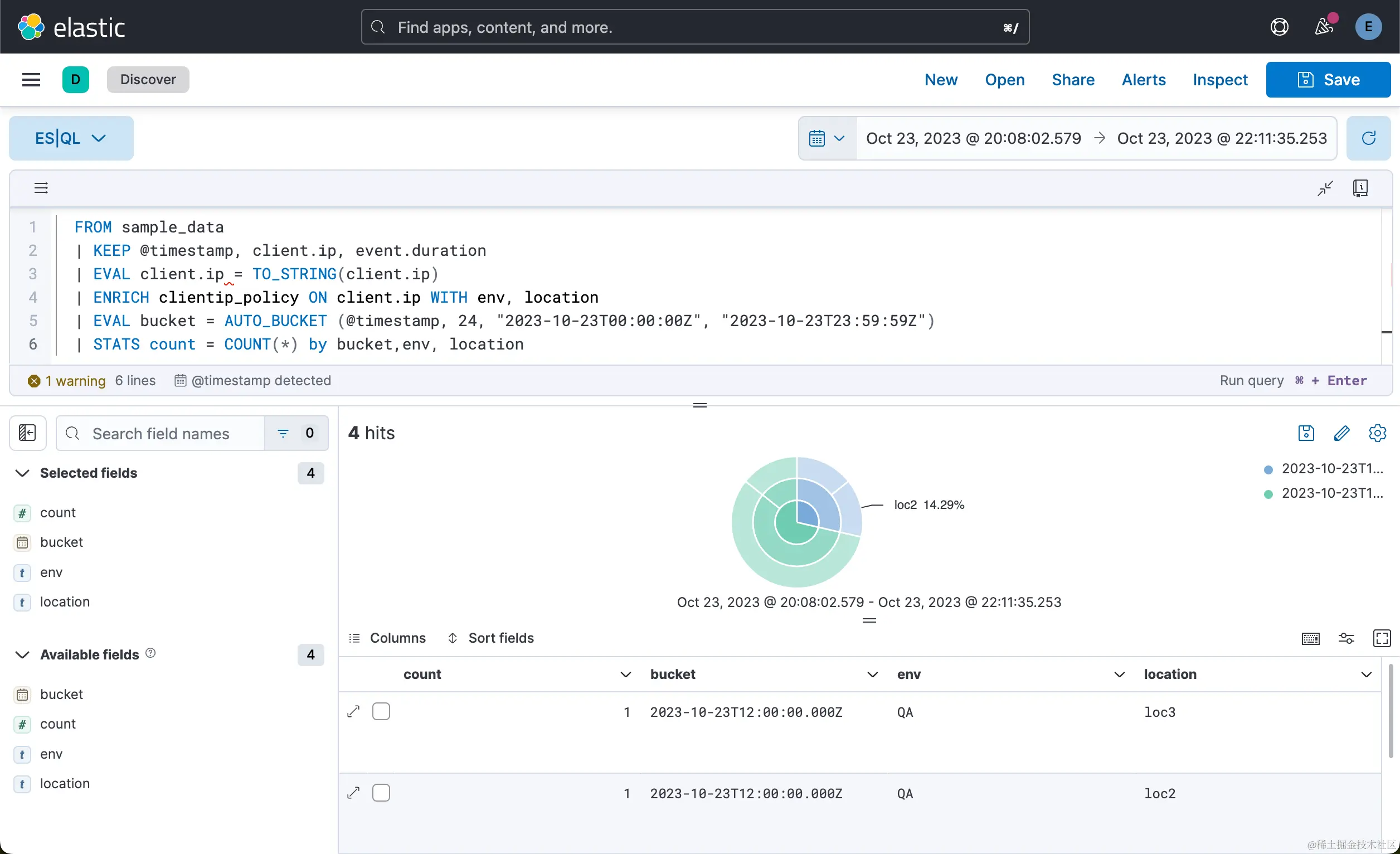Open the Inspect menu item
Image resolution: width=1400 pixels, height=854 pixels.
(x=1220, y=80)
